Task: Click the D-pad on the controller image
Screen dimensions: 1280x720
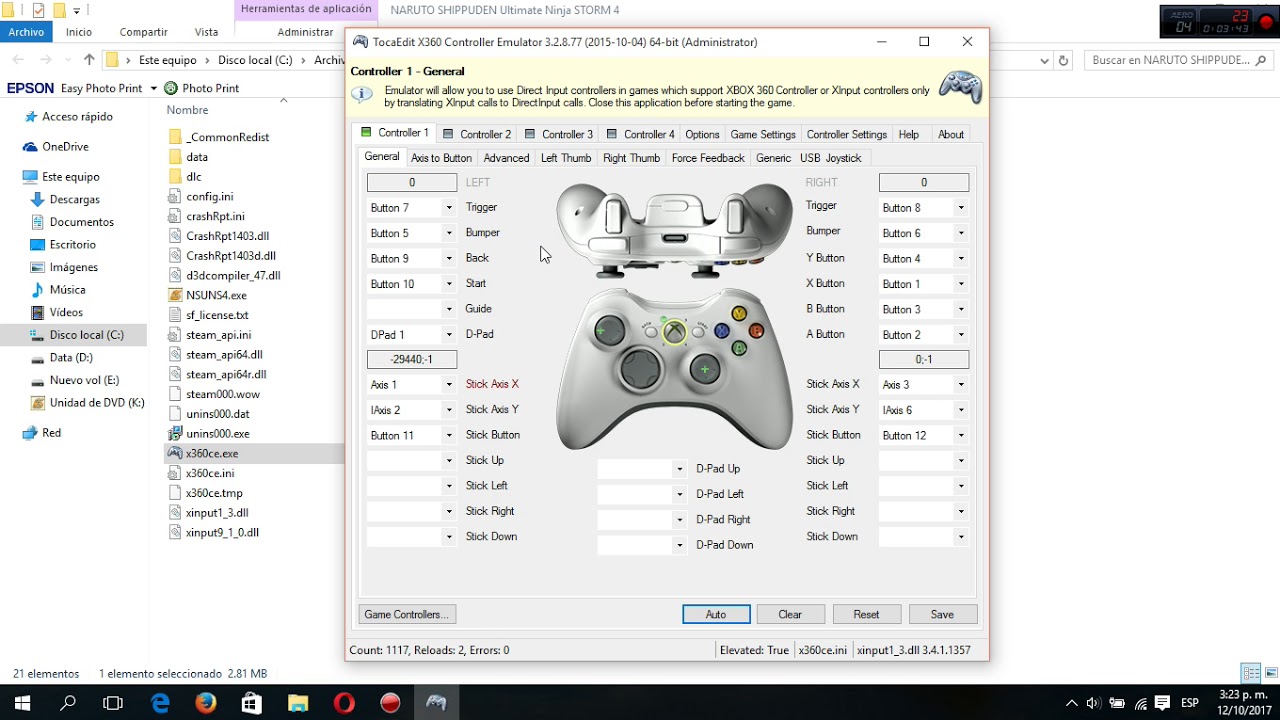Action: (x=640, y=369)
